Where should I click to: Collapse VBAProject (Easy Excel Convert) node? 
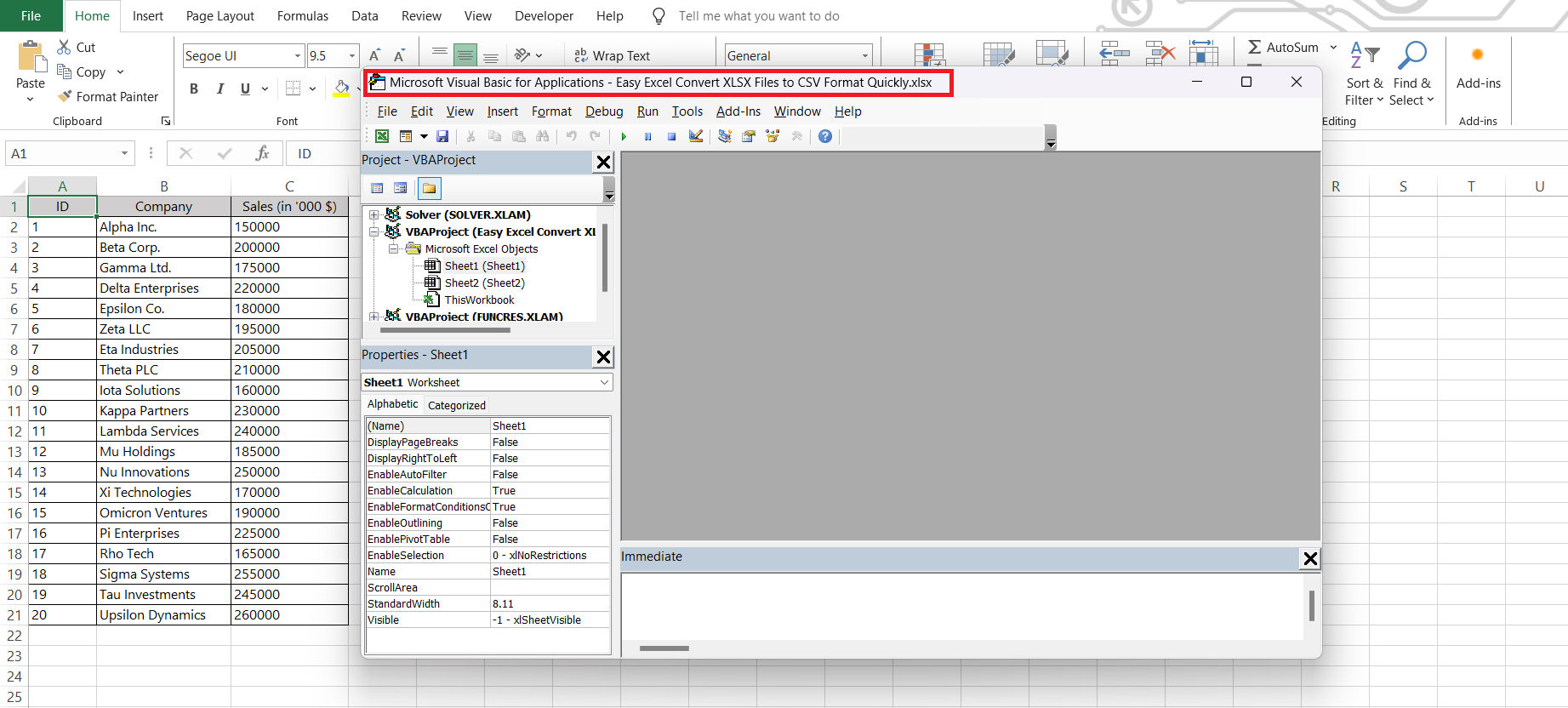click(373, 231)
